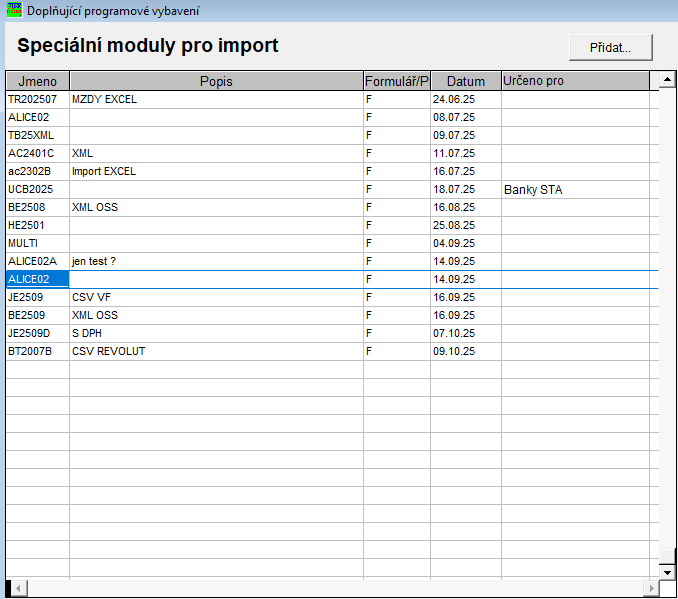Click the Určeno pro column header
This screenshot has height=599, width=678.
575,81
